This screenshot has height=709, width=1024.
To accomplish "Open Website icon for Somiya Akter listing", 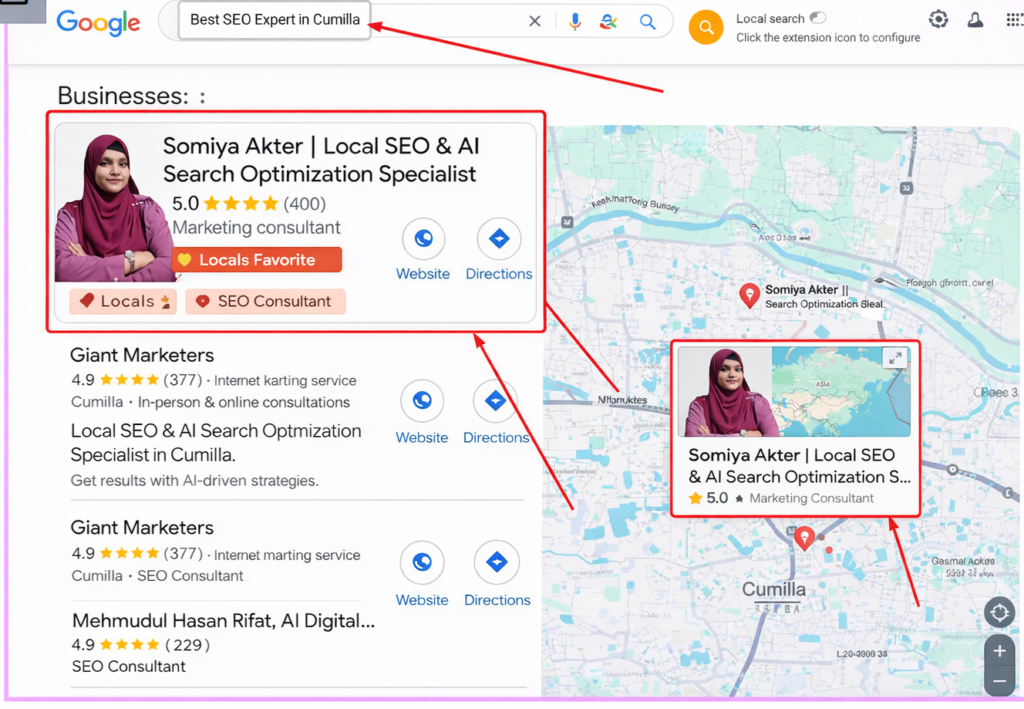I will [x=423, y=240].
